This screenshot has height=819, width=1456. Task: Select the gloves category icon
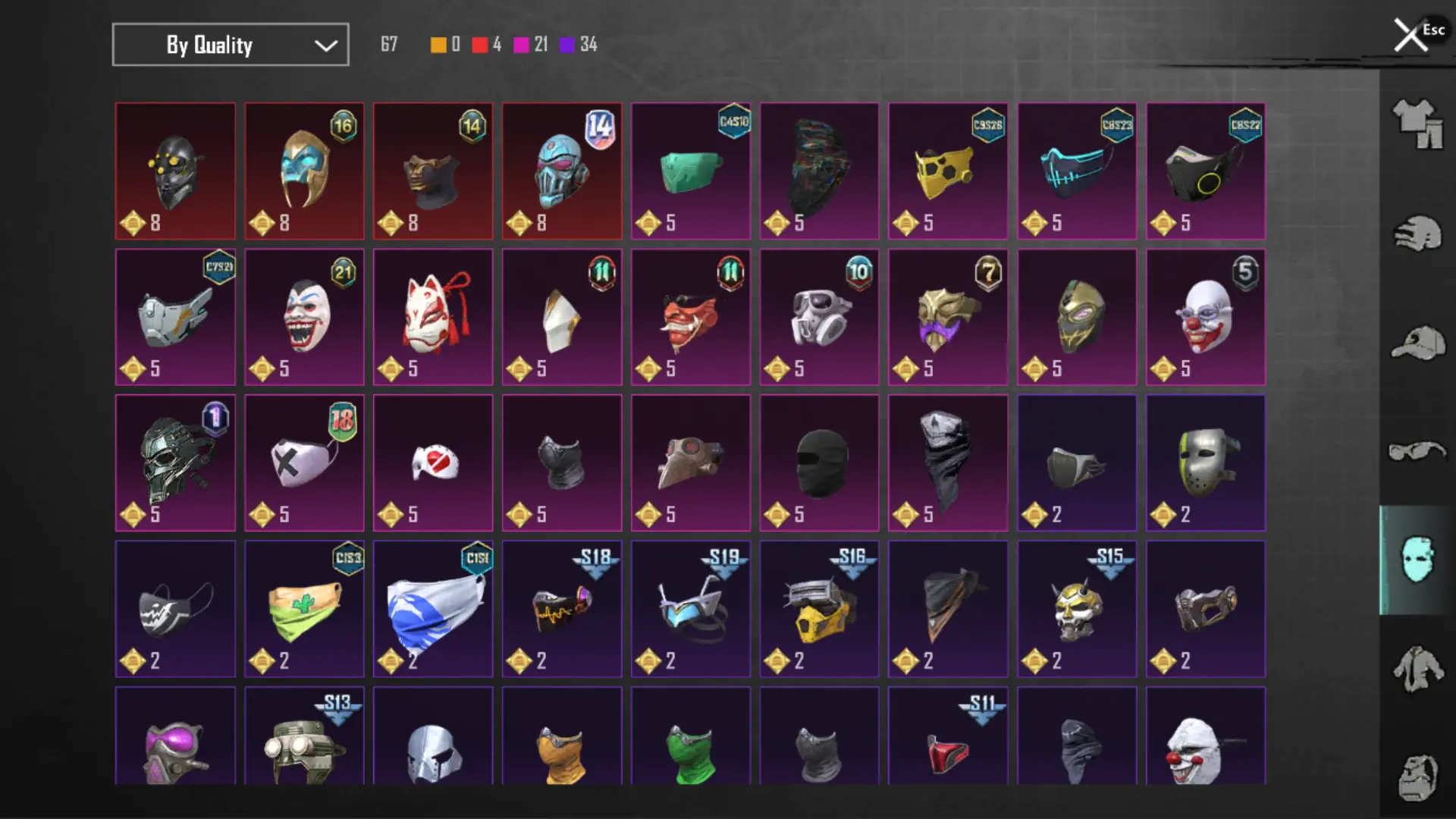click(x=1417, y=234)
